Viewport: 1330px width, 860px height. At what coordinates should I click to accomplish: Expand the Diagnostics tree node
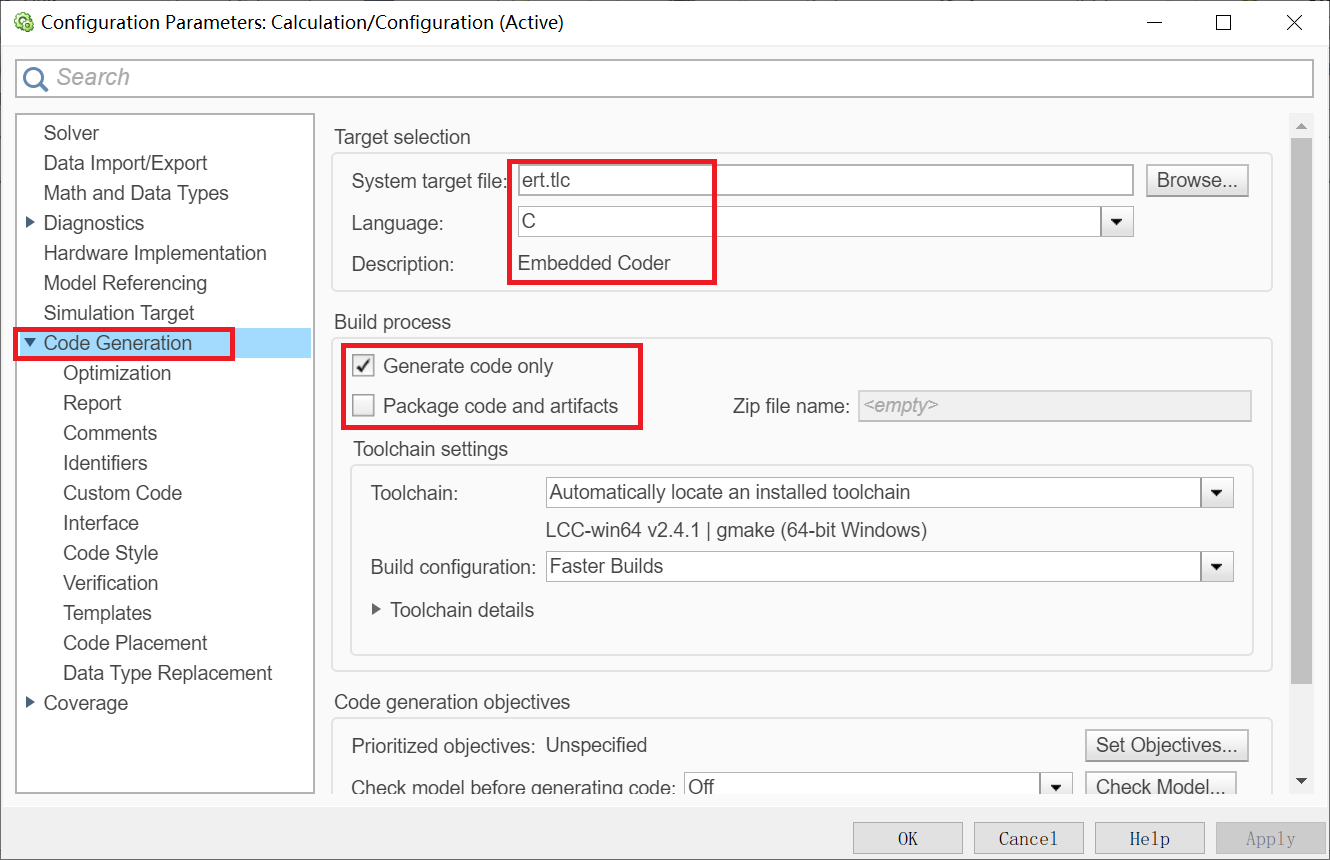click(30, 223)
